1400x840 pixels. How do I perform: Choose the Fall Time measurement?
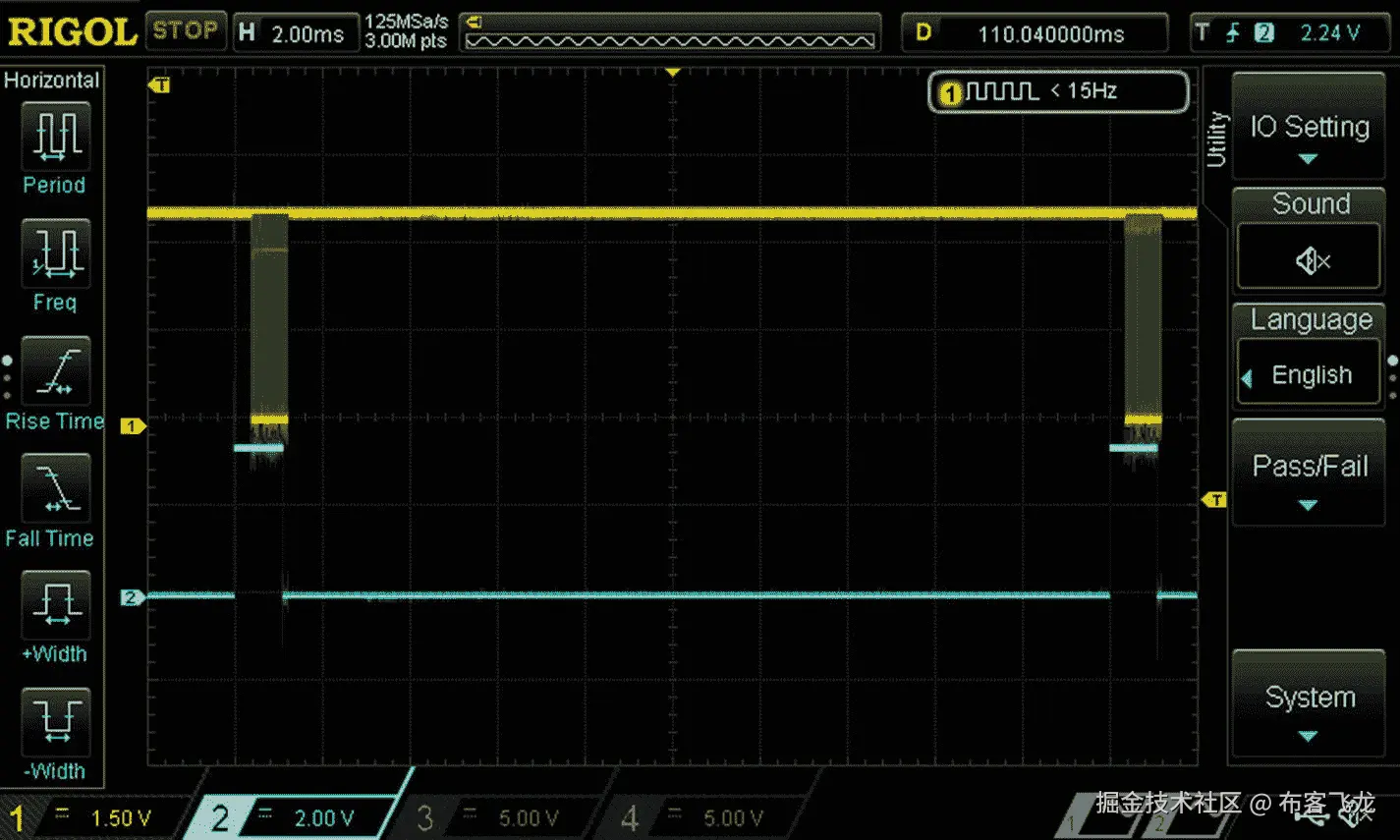(x=54, y=488)
